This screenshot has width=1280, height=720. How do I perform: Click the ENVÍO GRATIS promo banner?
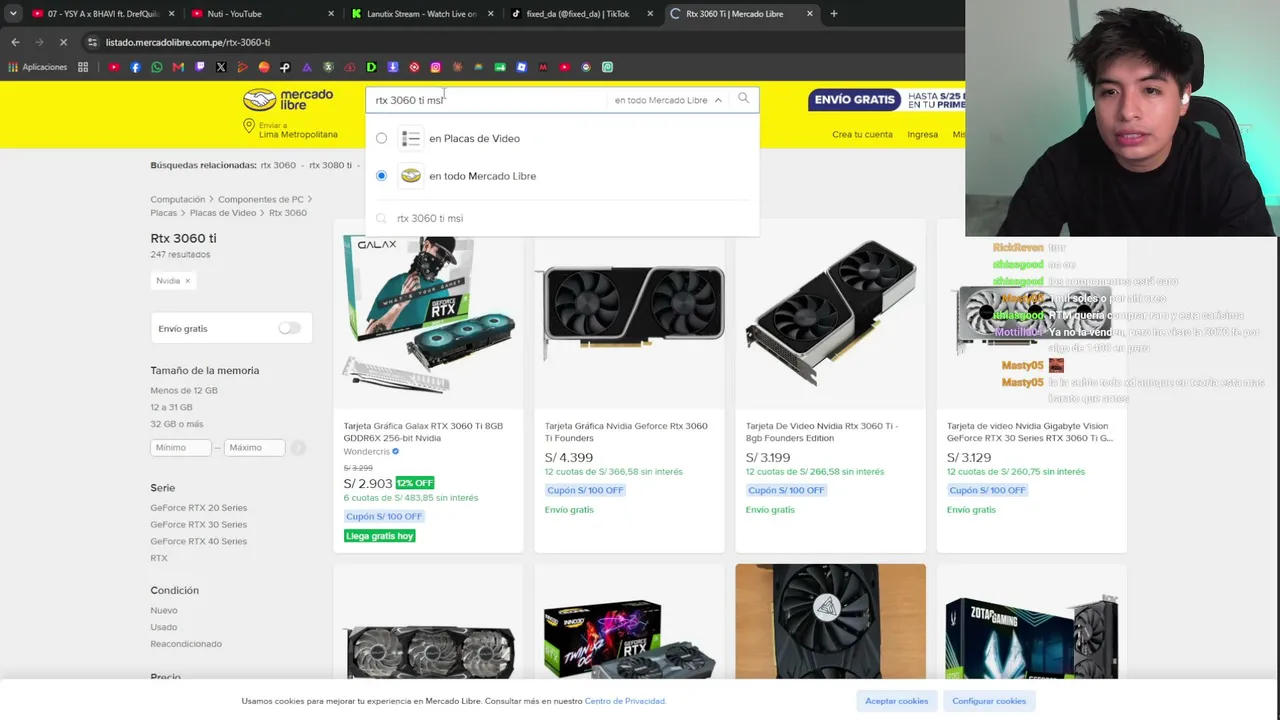pyautogui.click(x=886, y=100)
